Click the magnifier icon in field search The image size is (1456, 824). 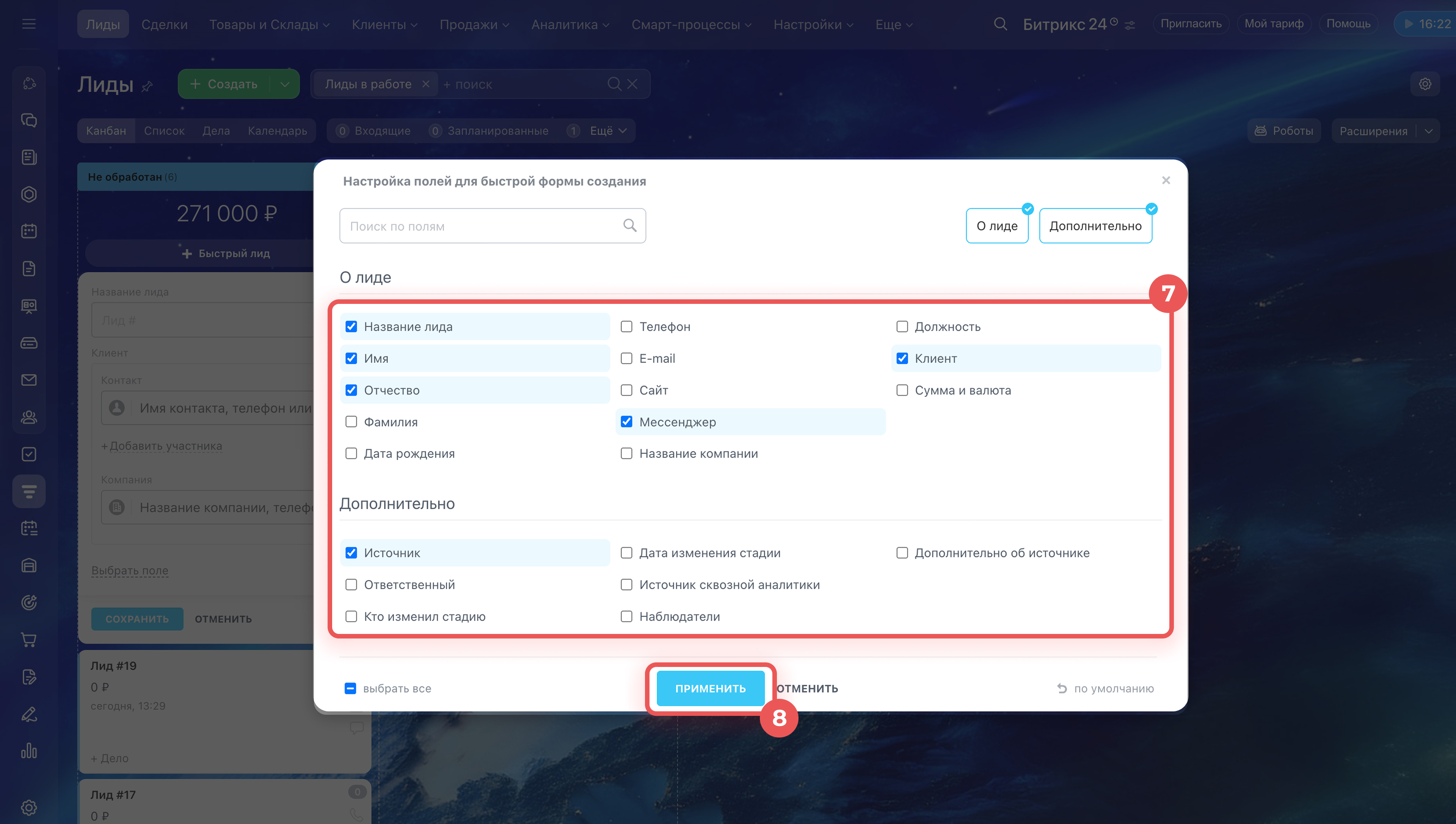629,226
